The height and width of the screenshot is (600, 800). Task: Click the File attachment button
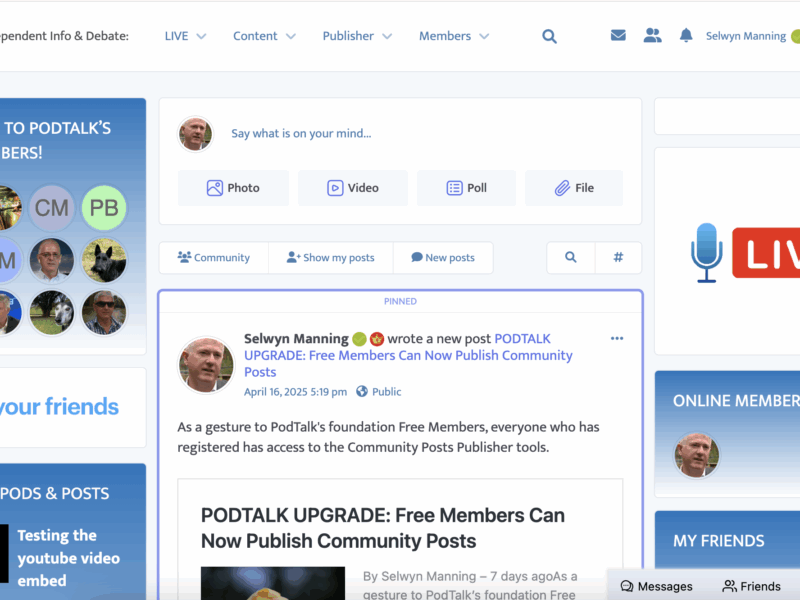[x=574, y=188]
